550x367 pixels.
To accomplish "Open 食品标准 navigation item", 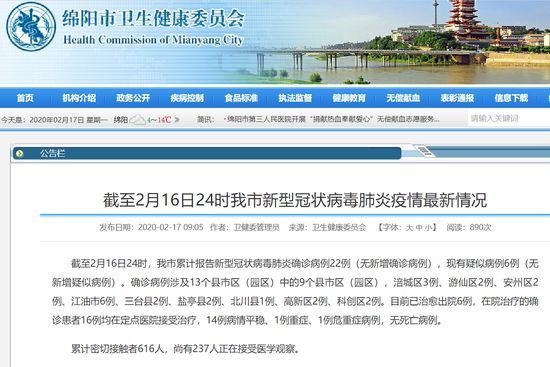I will click(x=241, y=98).
